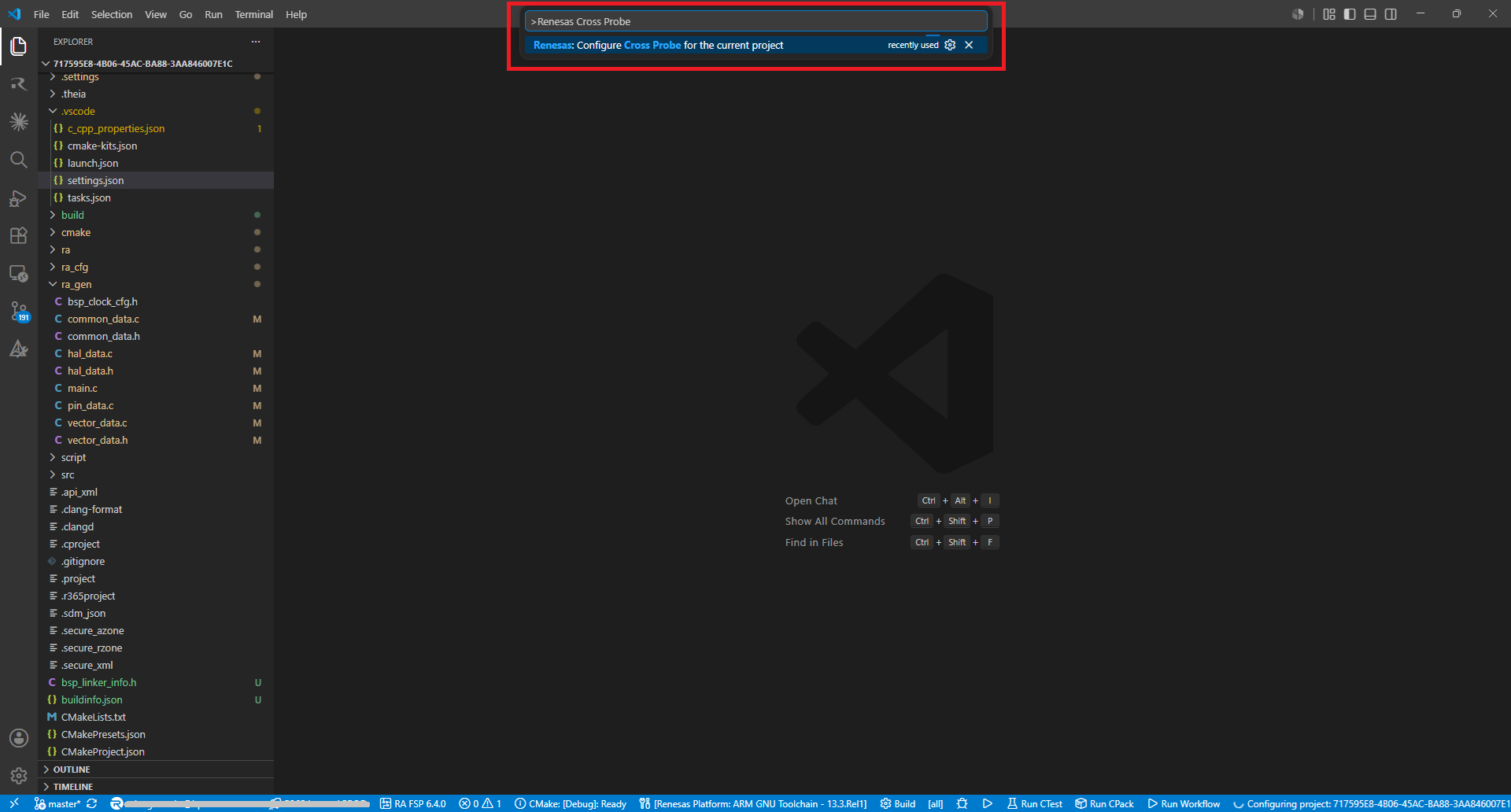Open the Go menu

click(186, 14)
